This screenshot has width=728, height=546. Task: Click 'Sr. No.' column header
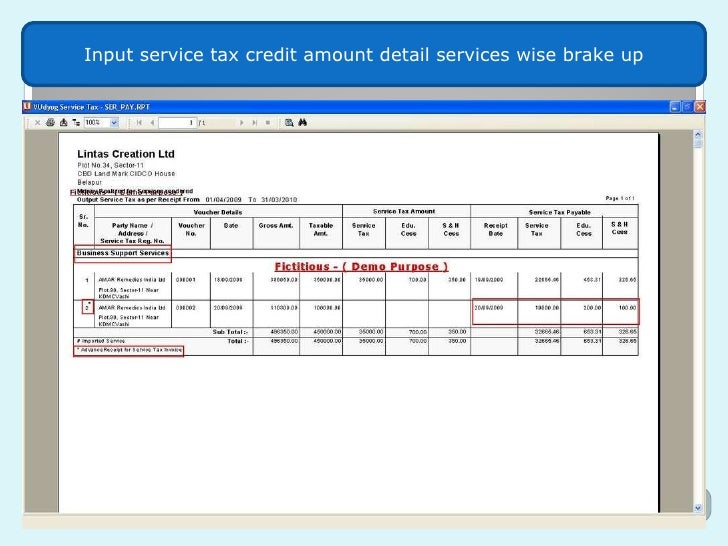84,221
